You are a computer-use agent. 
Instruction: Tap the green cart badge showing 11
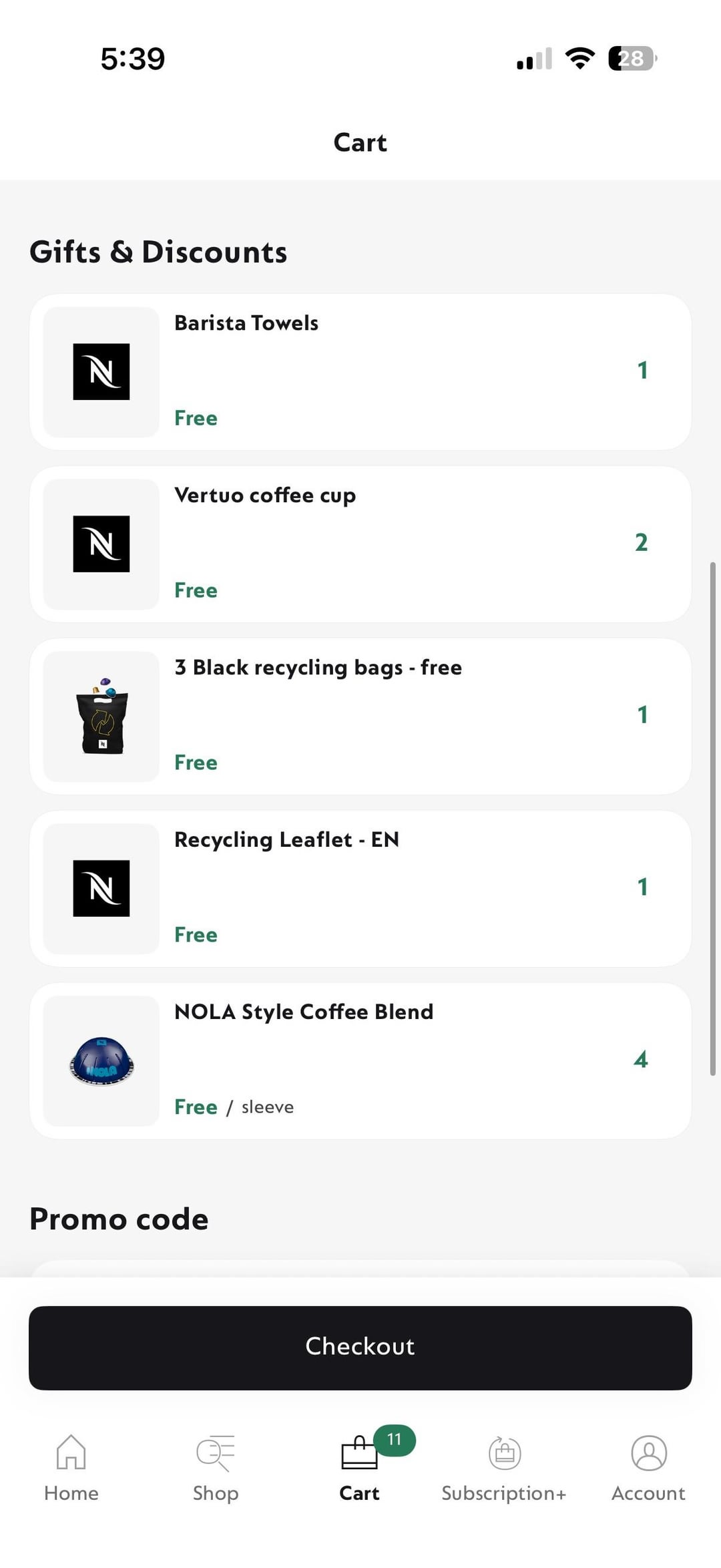pyautogui.click(x=395, y=1440)
